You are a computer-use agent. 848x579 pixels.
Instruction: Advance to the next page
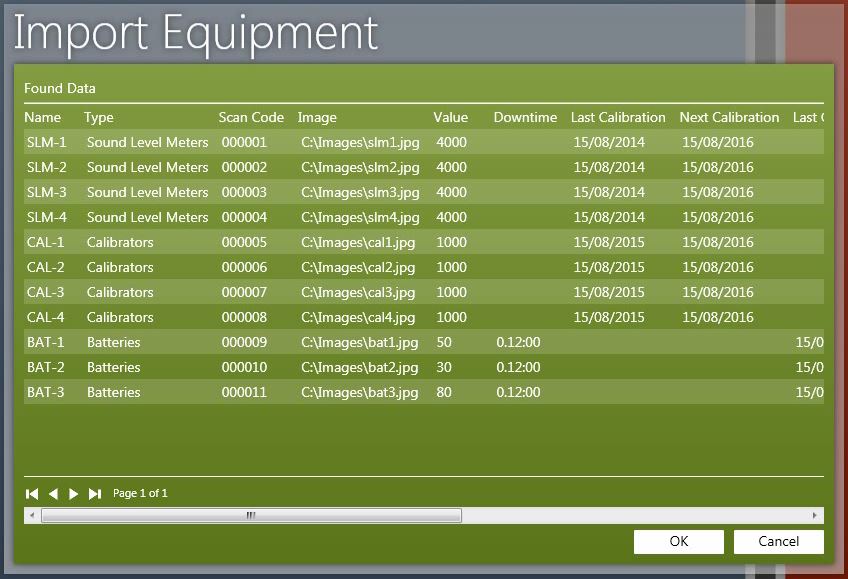74,494
